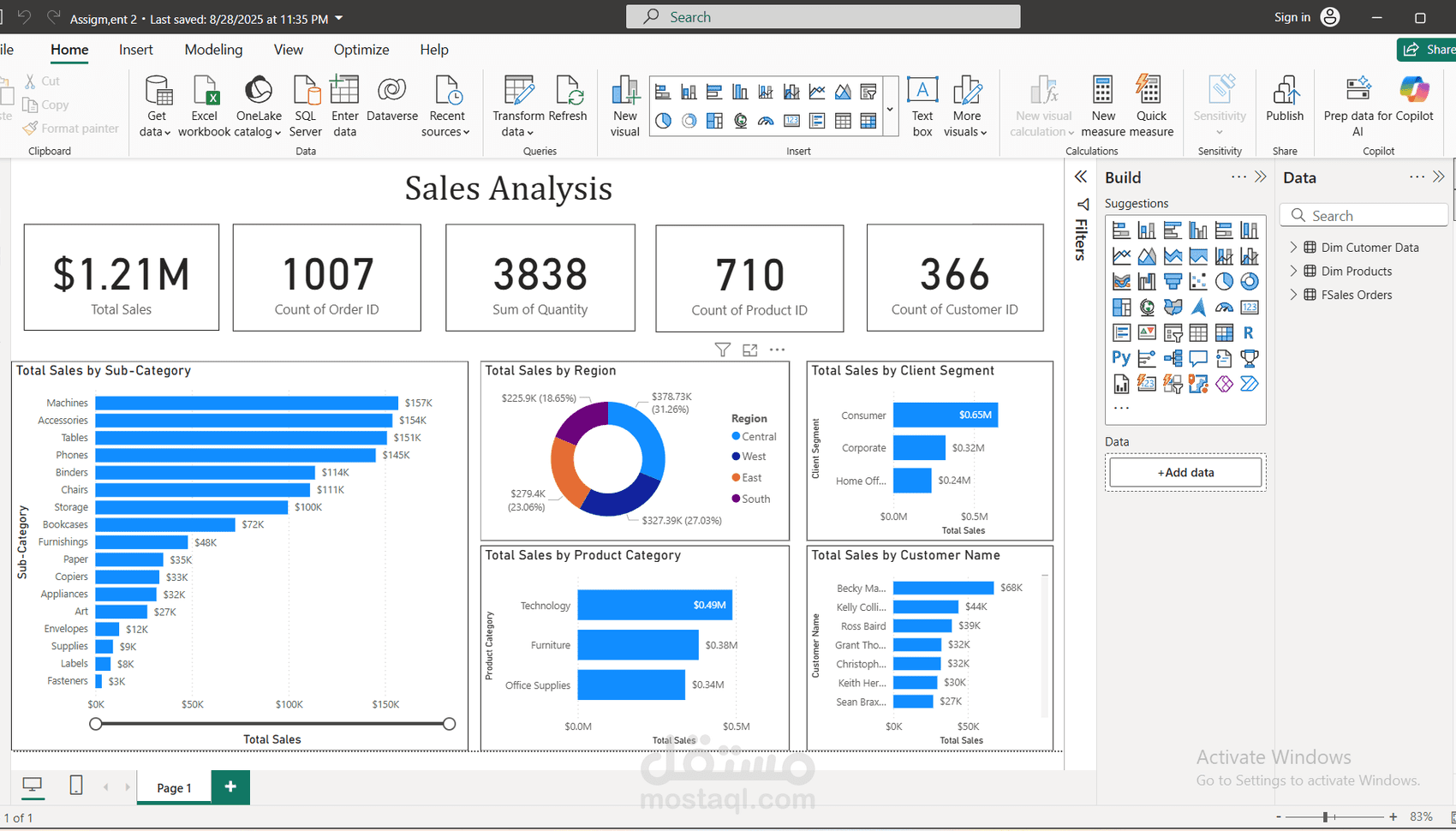This screenshot has width=1456, height=831.
Task: Choose KPI visual in Build pane
Action: [1147, 332]
